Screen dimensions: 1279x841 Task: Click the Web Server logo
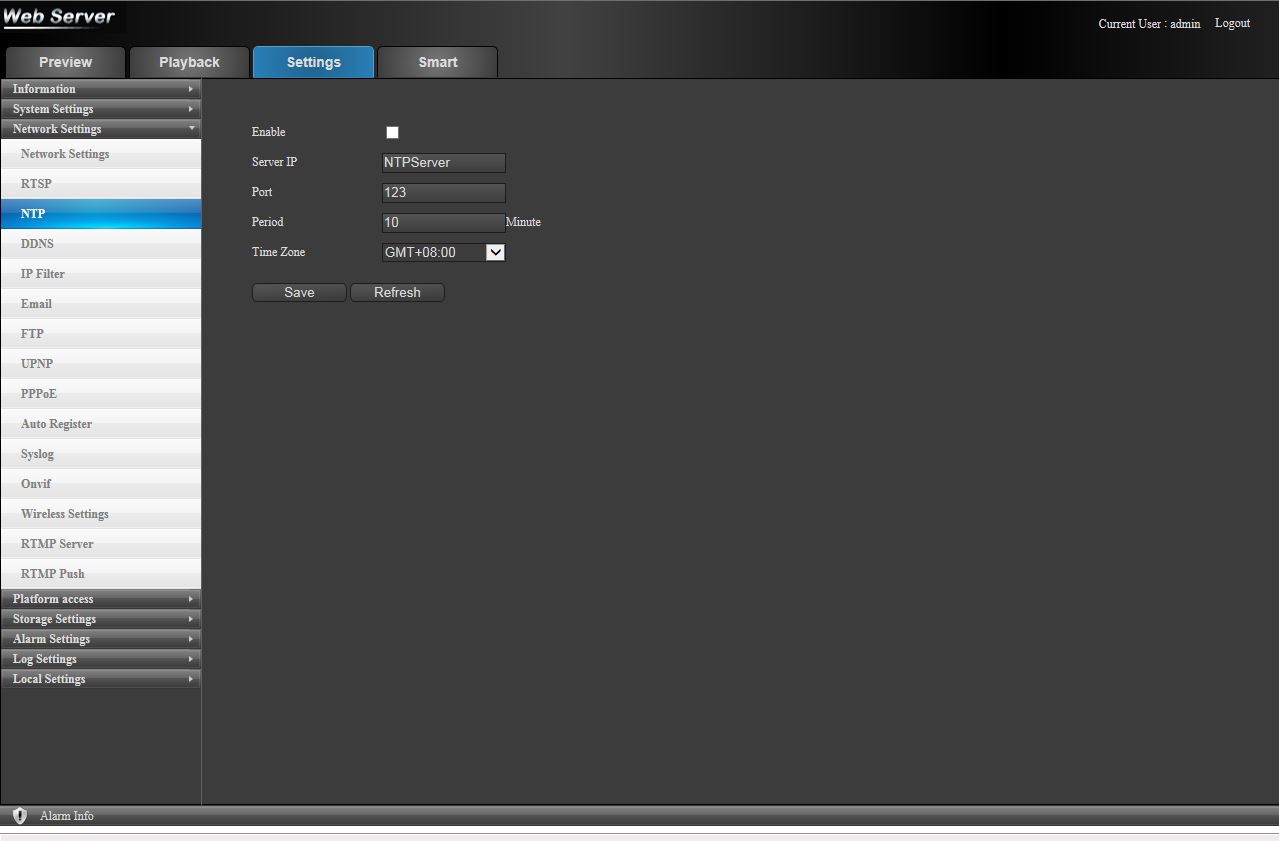click(x=60, y=17)
